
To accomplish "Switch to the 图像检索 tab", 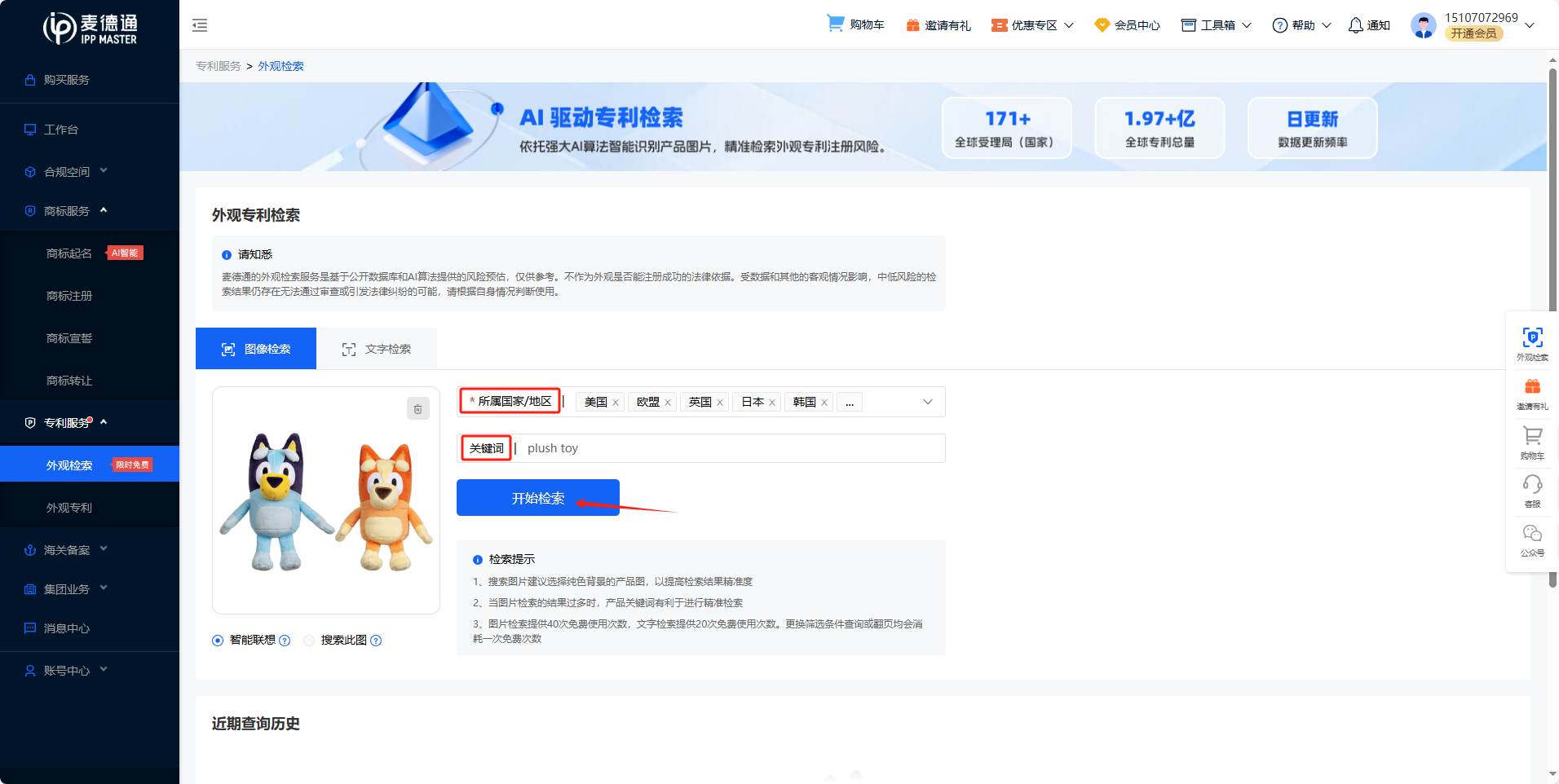I will [x=256, y=349].
